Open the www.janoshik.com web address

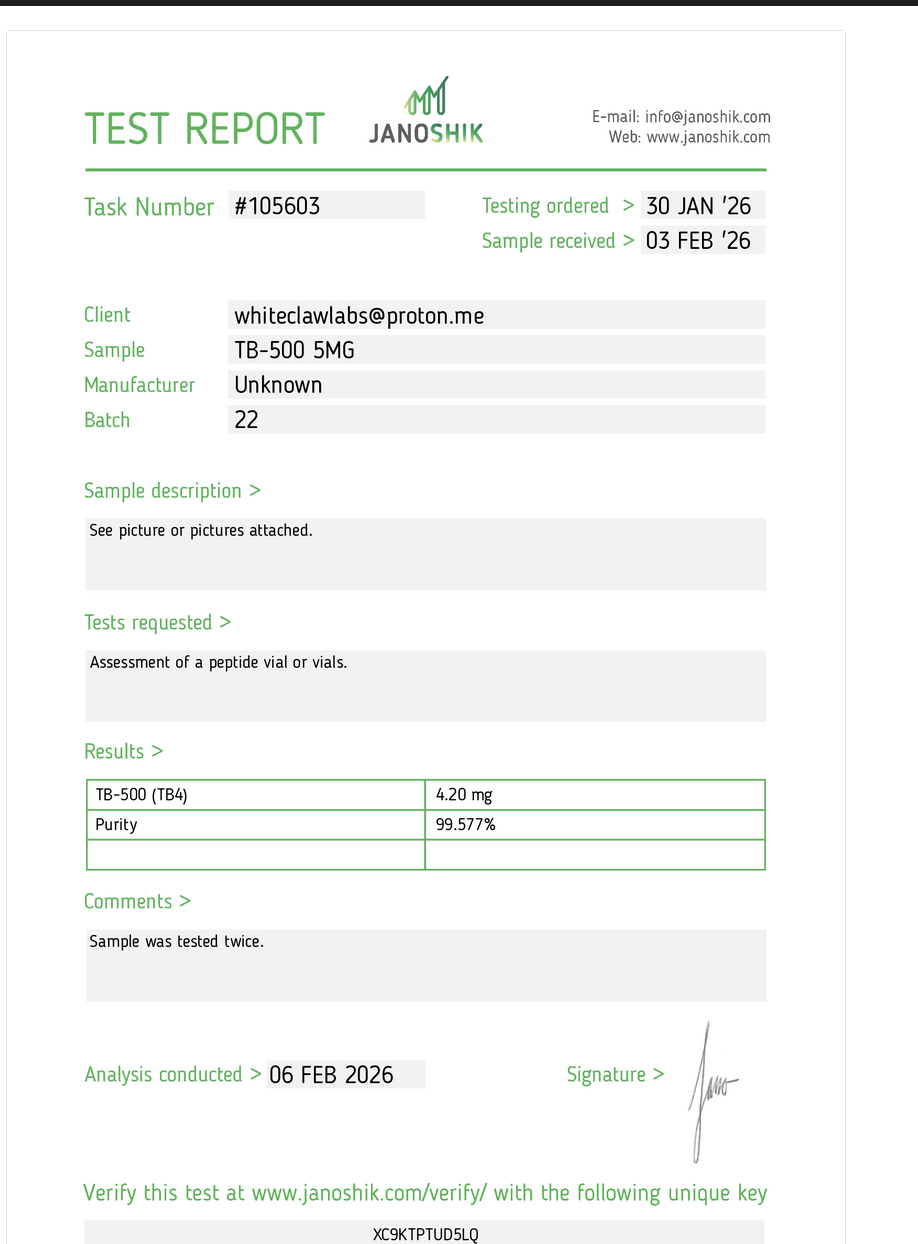[708, 137]
